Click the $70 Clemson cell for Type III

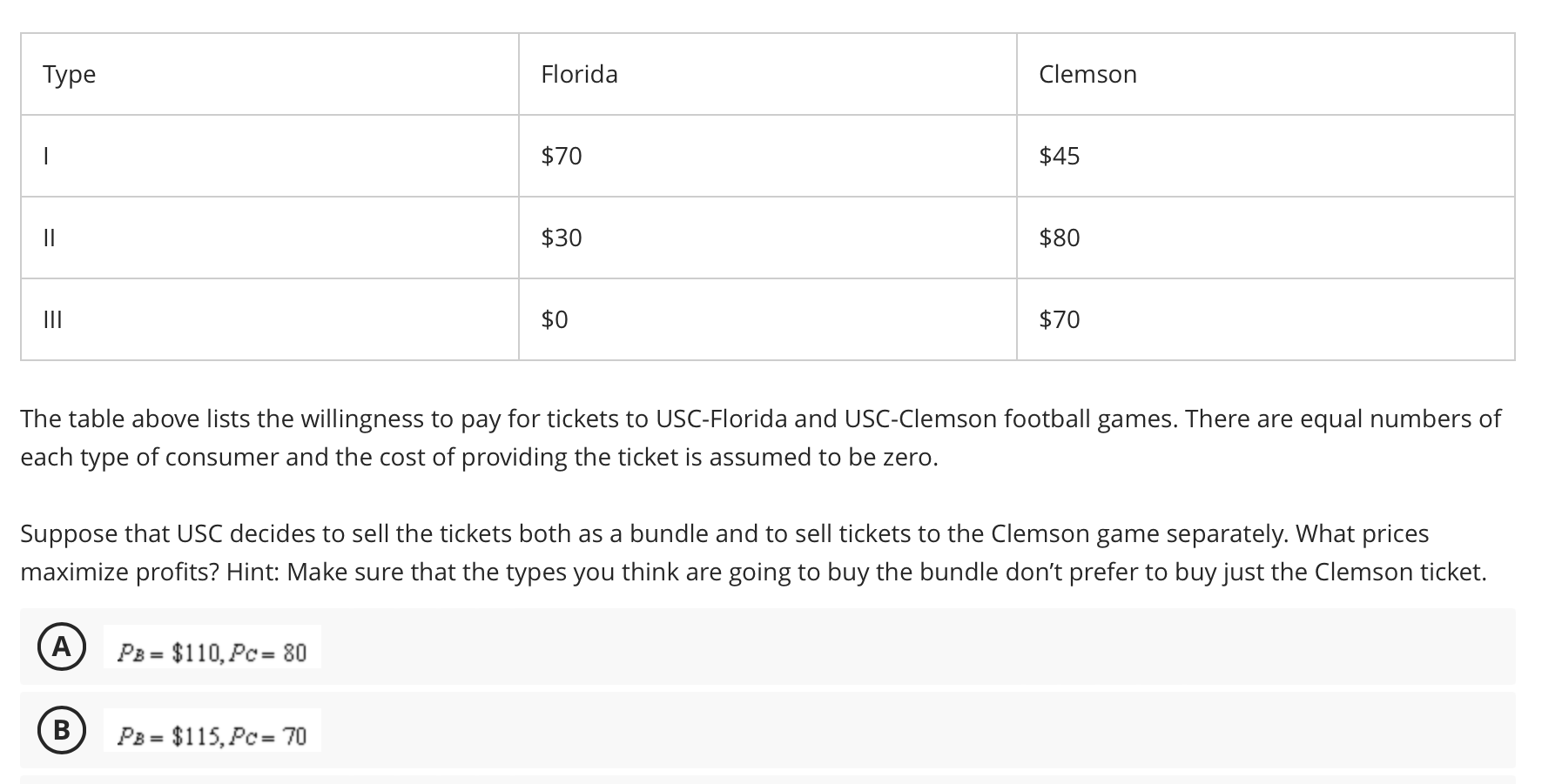(x=1060, y=319)
